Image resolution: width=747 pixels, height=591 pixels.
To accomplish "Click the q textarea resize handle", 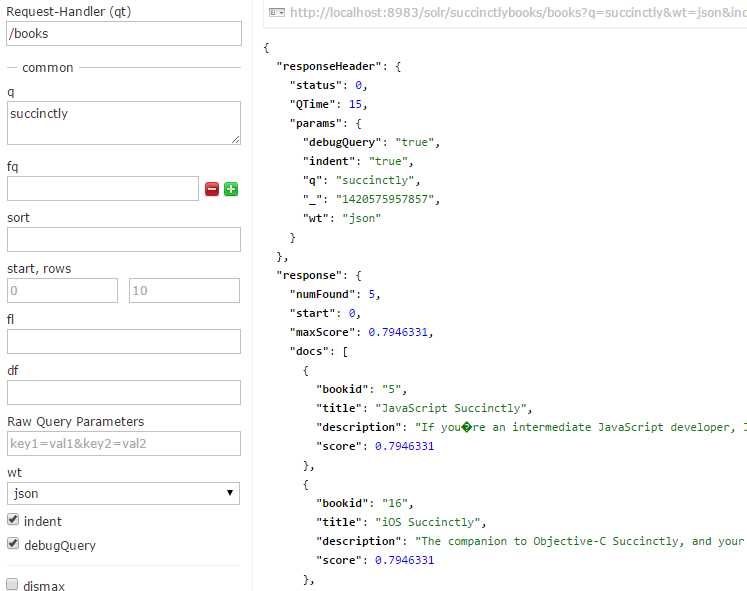I will pos(236,140).
